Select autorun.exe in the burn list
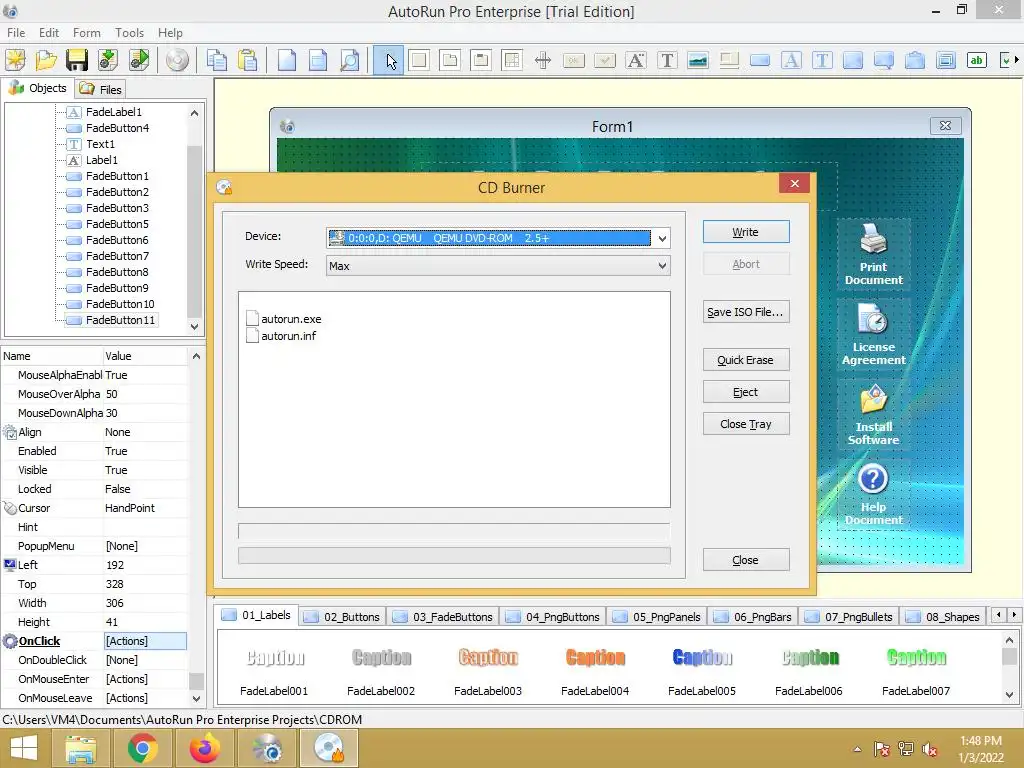 [284, 319]
